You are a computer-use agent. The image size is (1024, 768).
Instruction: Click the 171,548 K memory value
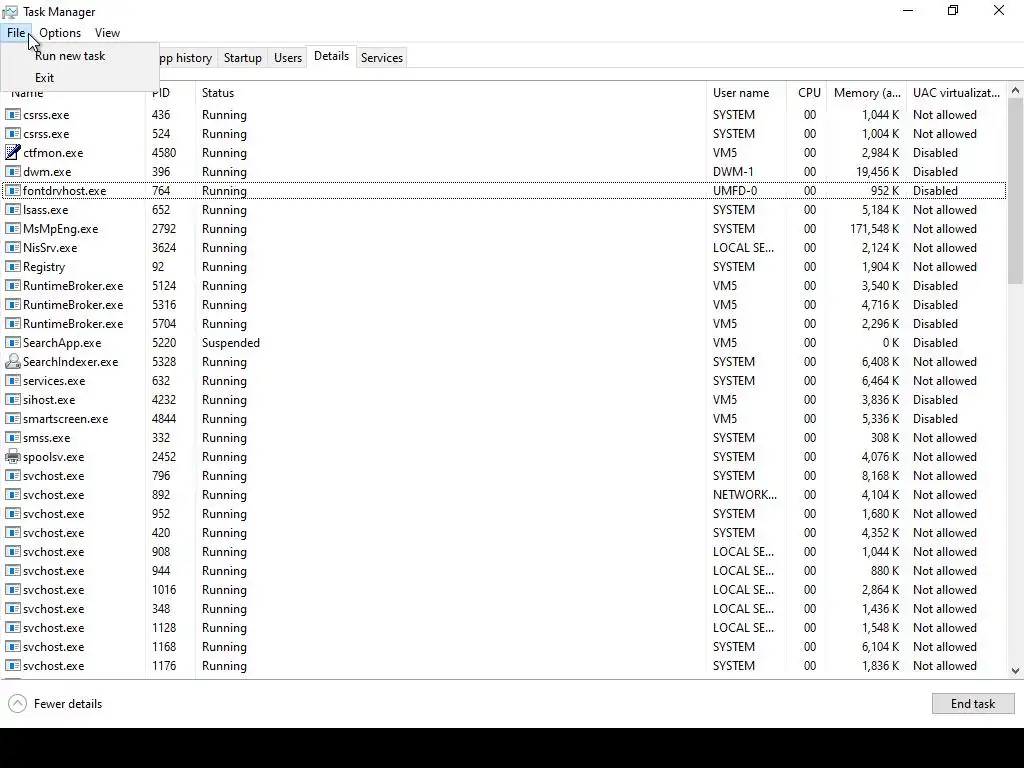874,229
